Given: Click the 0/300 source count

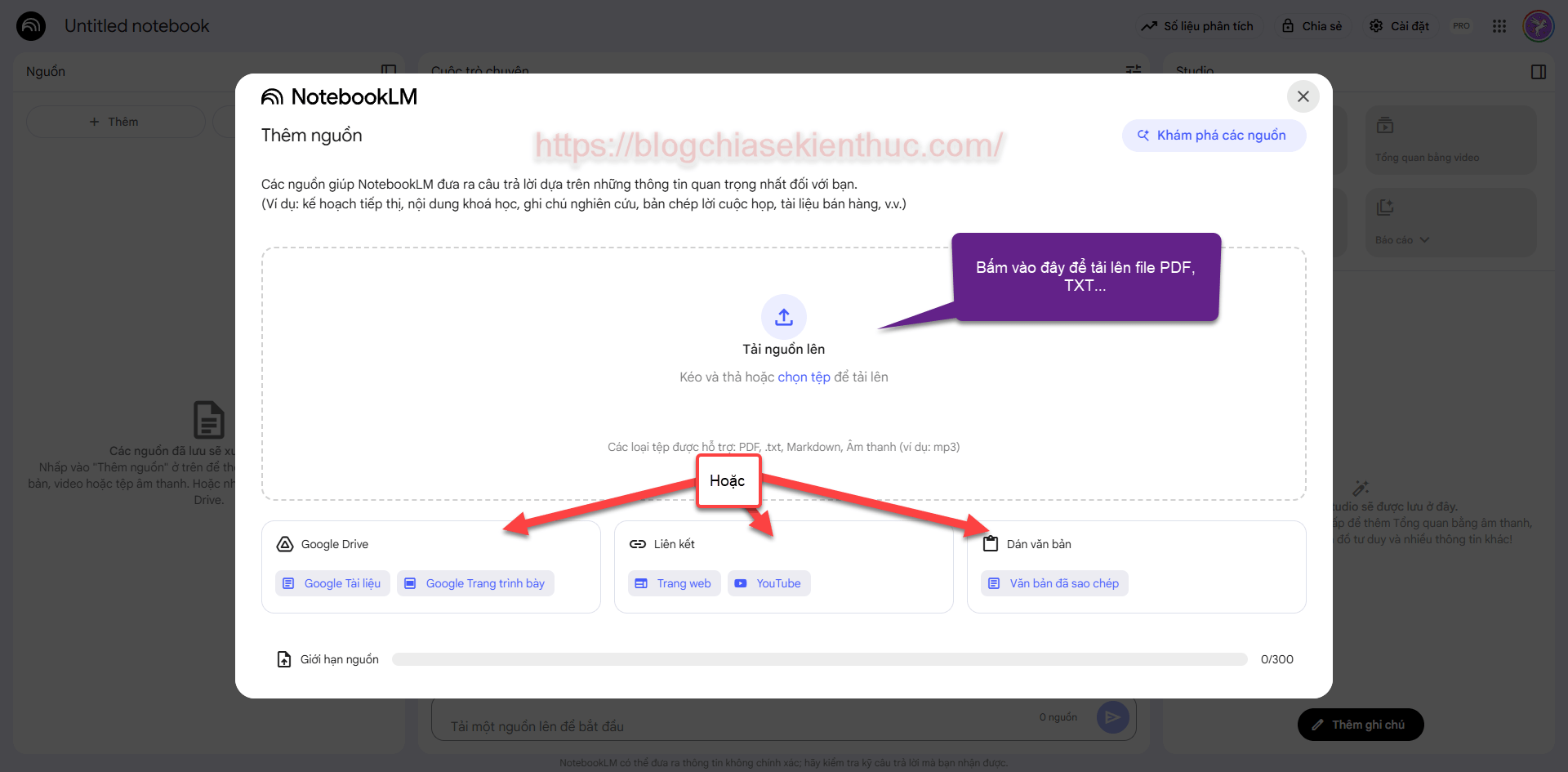Looking at the screenshot, I should [x=1277, y=659].
